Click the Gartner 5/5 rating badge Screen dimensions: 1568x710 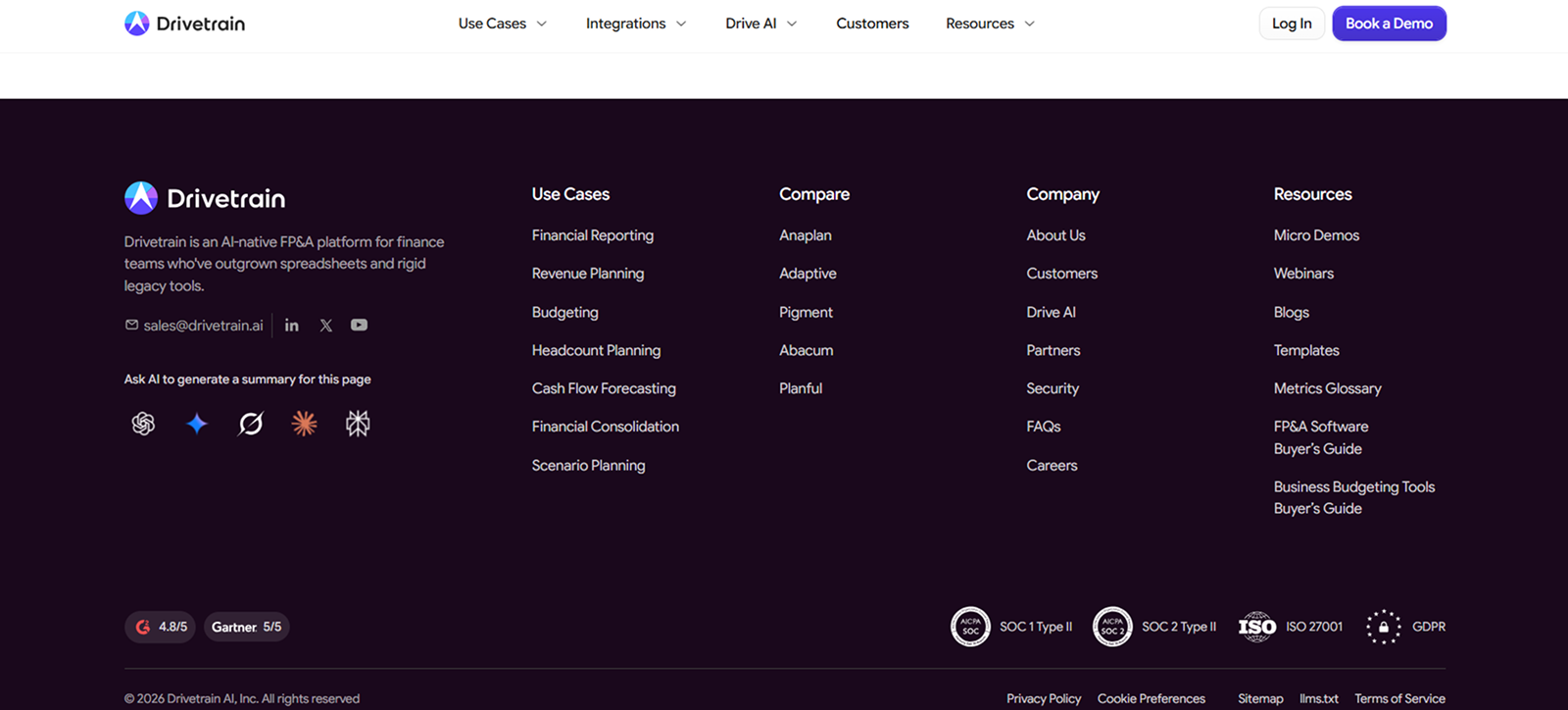[247, 627]
